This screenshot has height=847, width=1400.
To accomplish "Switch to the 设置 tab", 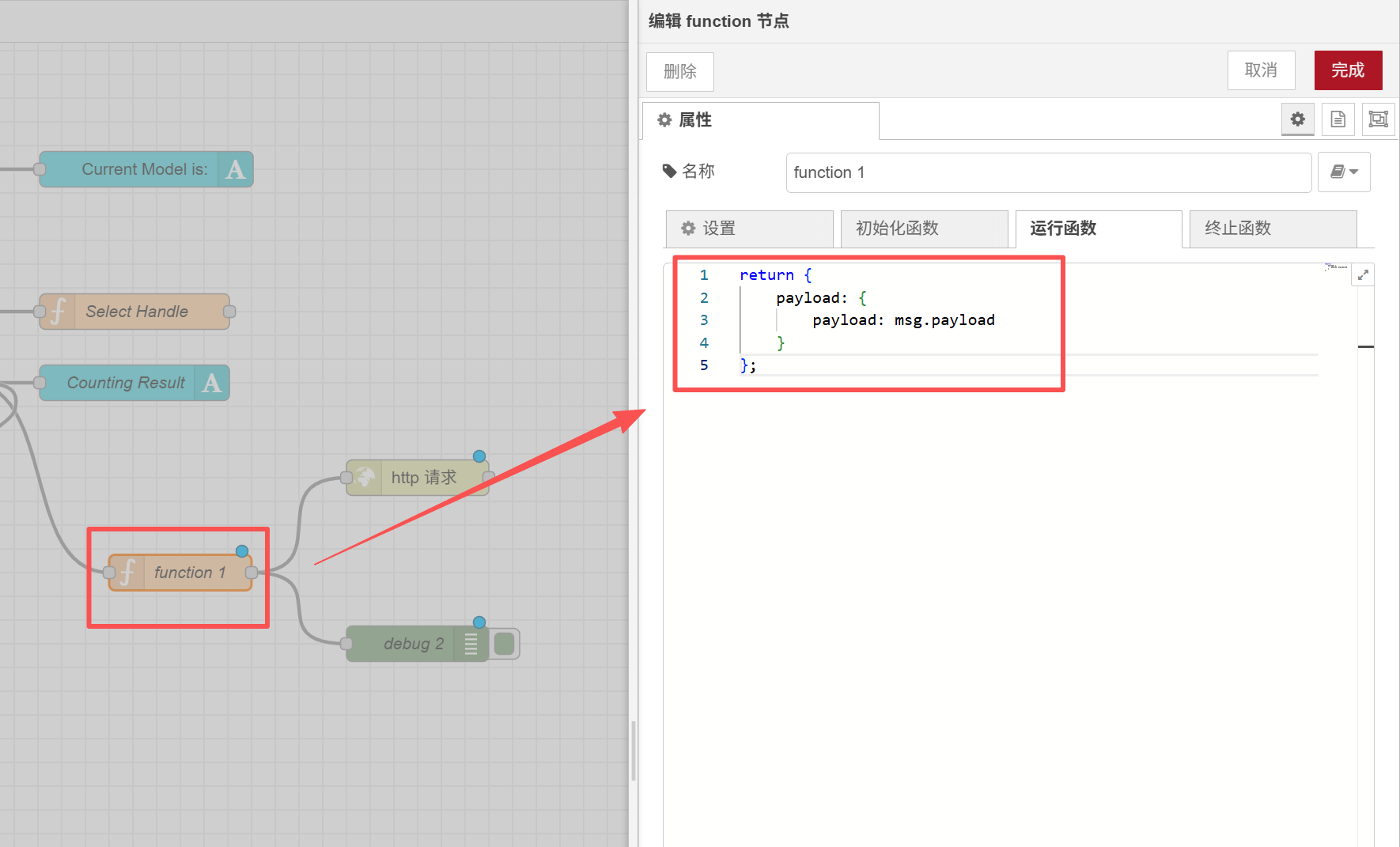I will (x=749, y=229).
